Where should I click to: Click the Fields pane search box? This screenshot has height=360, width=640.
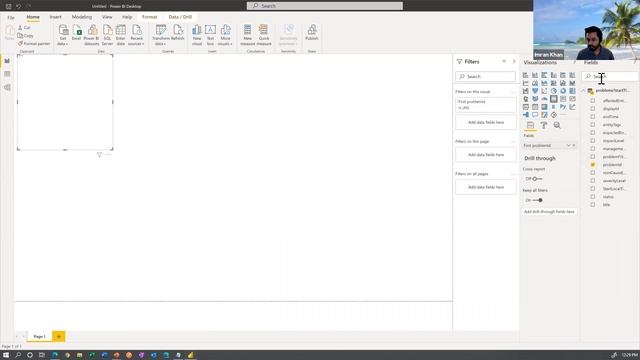click(610, 76)
